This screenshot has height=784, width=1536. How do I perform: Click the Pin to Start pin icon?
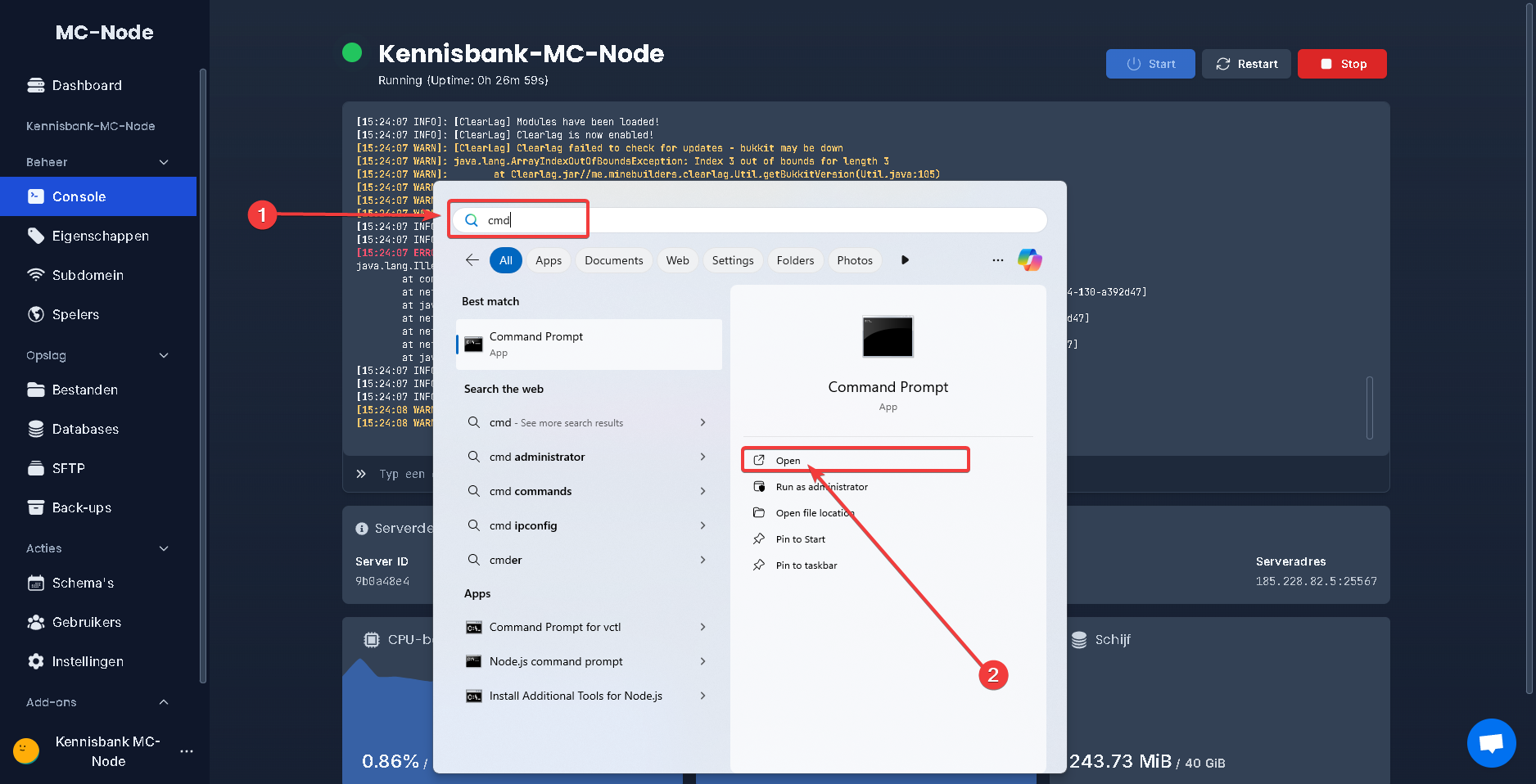click(759, 539)
